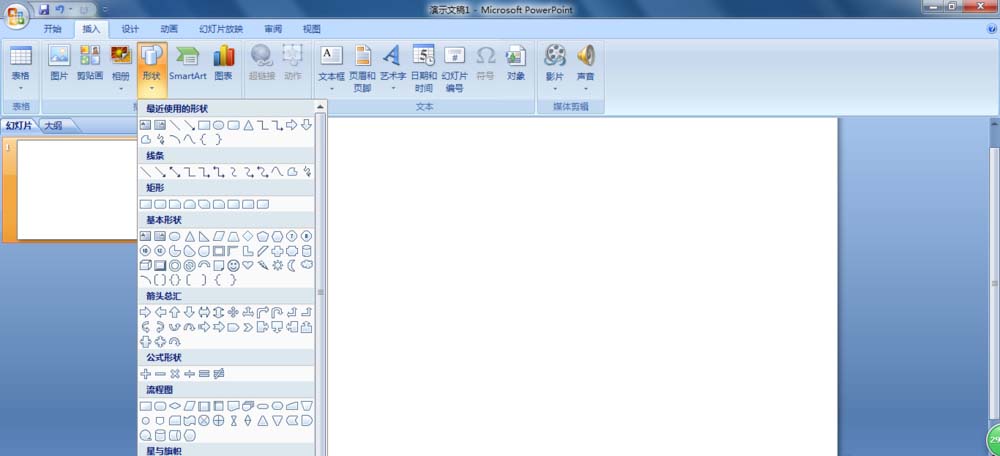Insert slide number (幻灯片编号)
This screenshot has height=456, width=1000.
[455, 69]
